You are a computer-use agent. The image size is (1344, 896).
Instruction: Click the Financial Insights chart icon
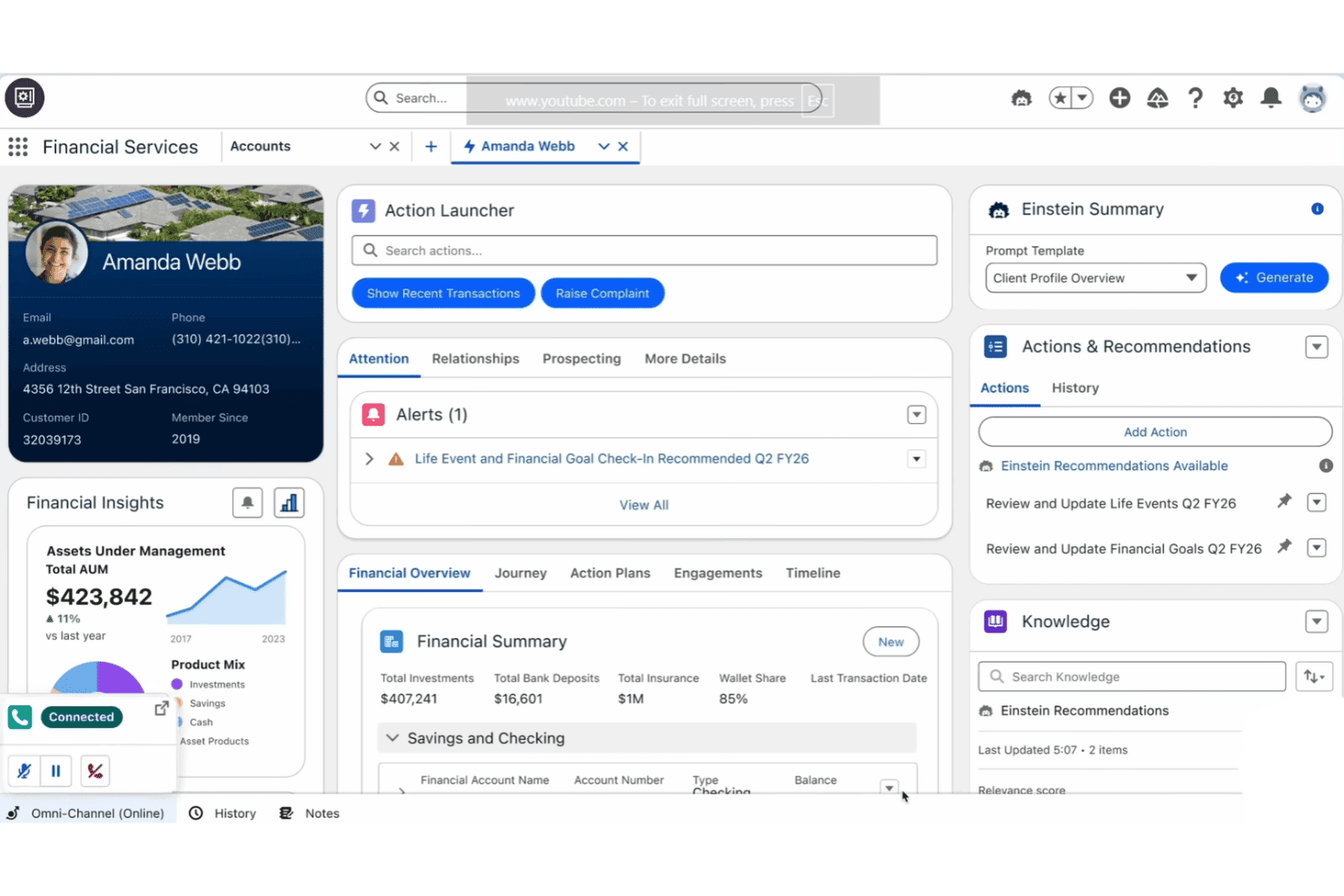(289, 503)
